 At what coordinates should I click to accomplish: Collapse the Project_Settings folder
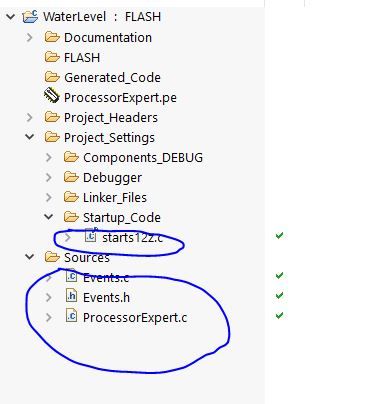(30, 137)
